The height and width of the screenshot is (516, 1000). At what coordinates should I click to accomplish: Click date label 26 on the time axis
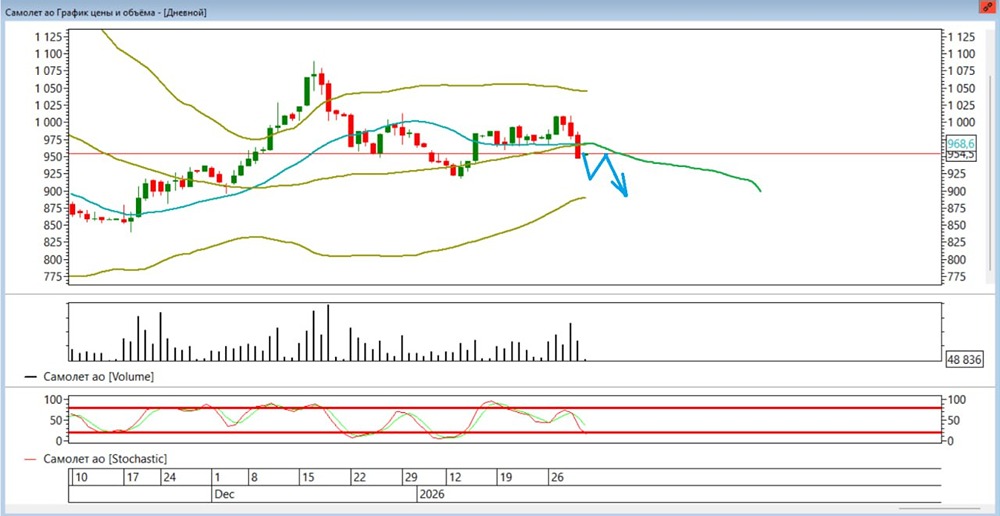click(x=556, y=478)
